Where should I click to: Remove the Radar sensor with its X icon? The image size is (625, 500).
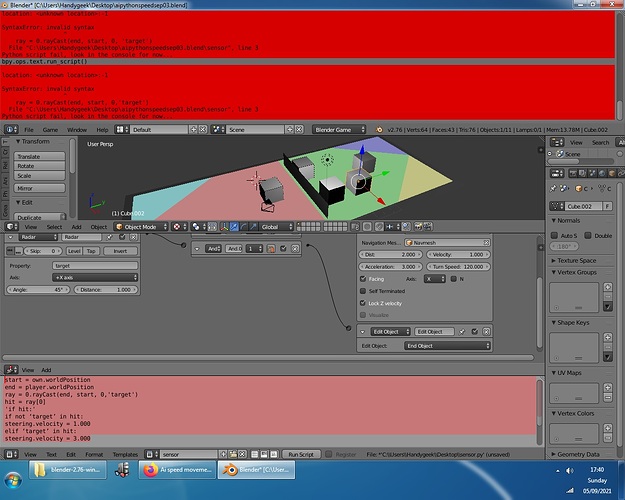coord(134,237)
